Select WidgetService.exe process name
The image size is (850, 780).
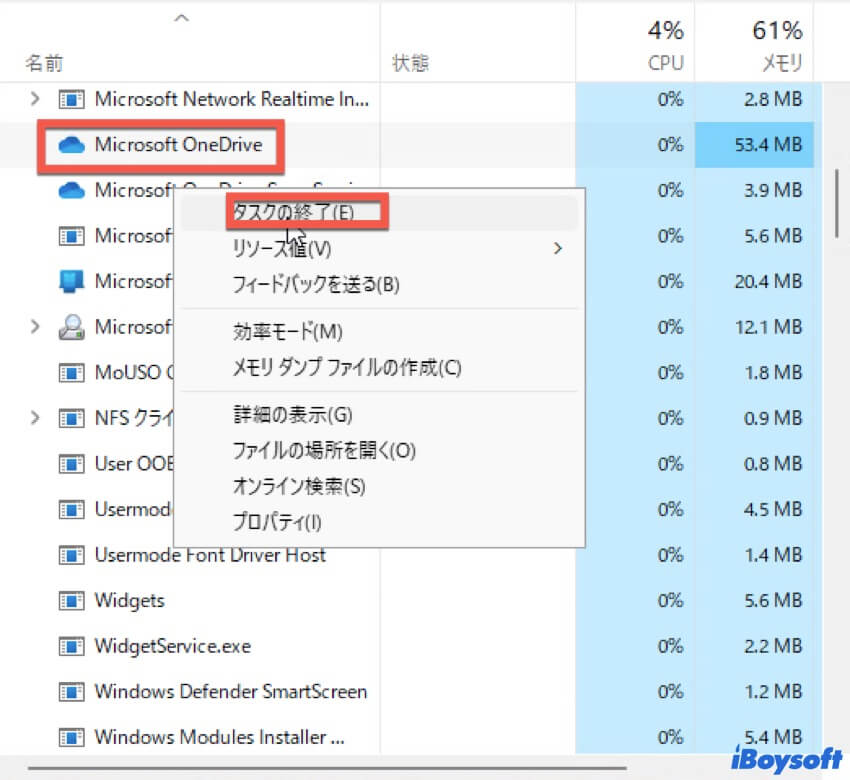click(x=173, y=646)
